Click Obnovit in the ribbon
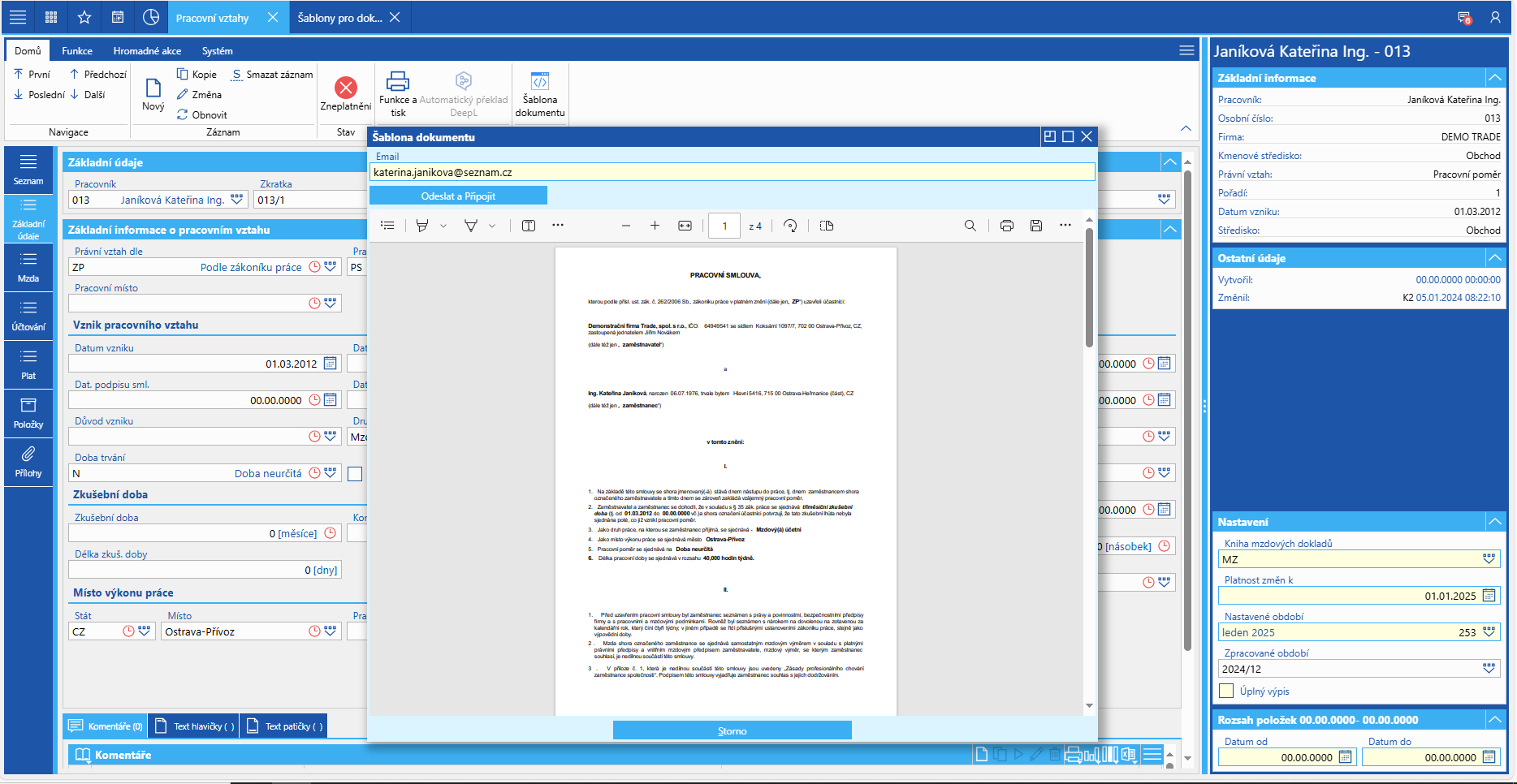1517x784 pixels. (202, 114)
